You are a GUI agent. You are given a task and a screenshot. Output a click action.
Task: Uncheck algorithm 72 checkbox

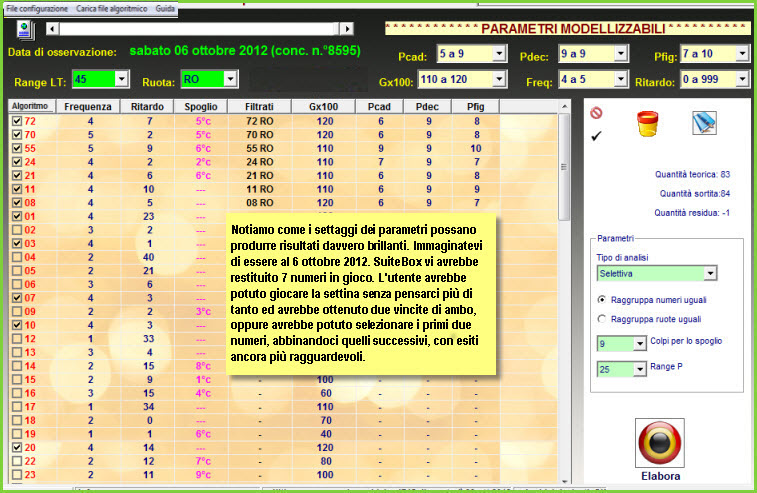[16, 121]
